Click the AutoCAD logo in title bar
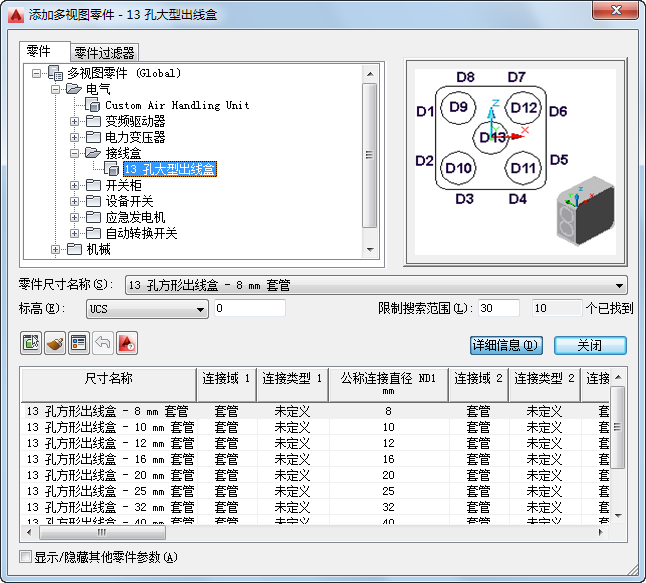Image resolution: width=646 pixels, height=583 pixels. [x=16, y=15]
